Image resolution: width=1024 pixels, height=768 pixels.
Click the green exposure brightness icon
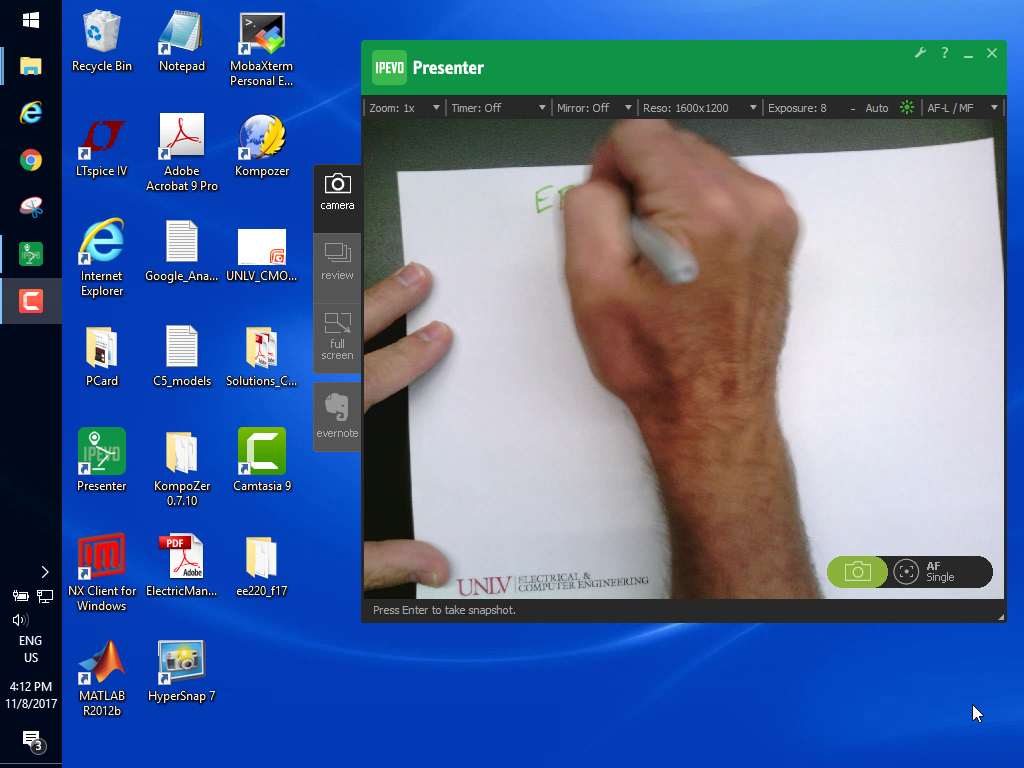[906, 108]
